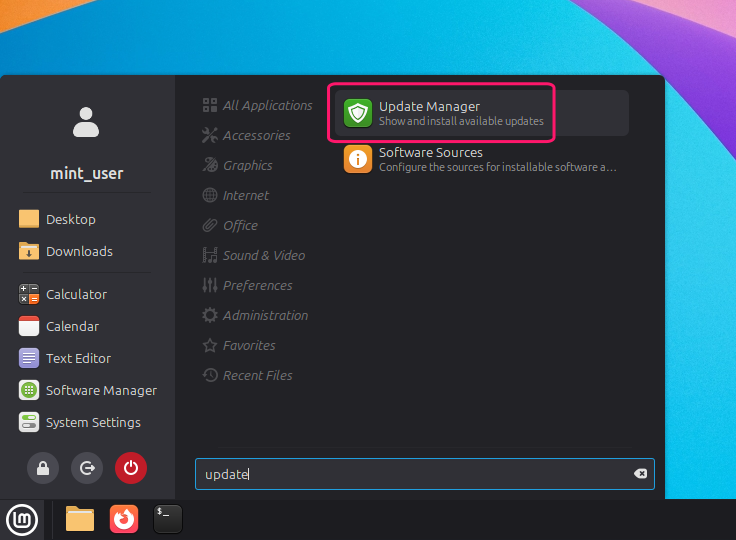
Task: Open the Terminal from the taskbar
Action: pyautogui.click(x=168, y=519)
